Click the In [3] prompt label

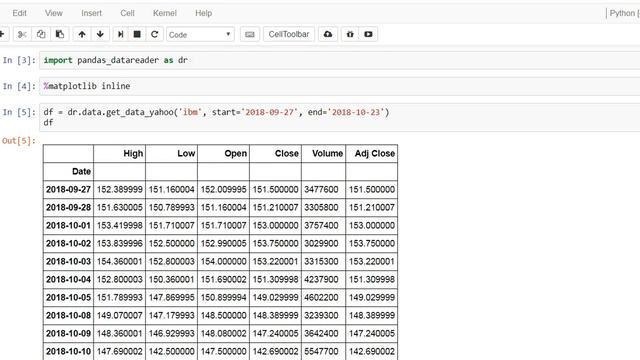pos(19,60)
